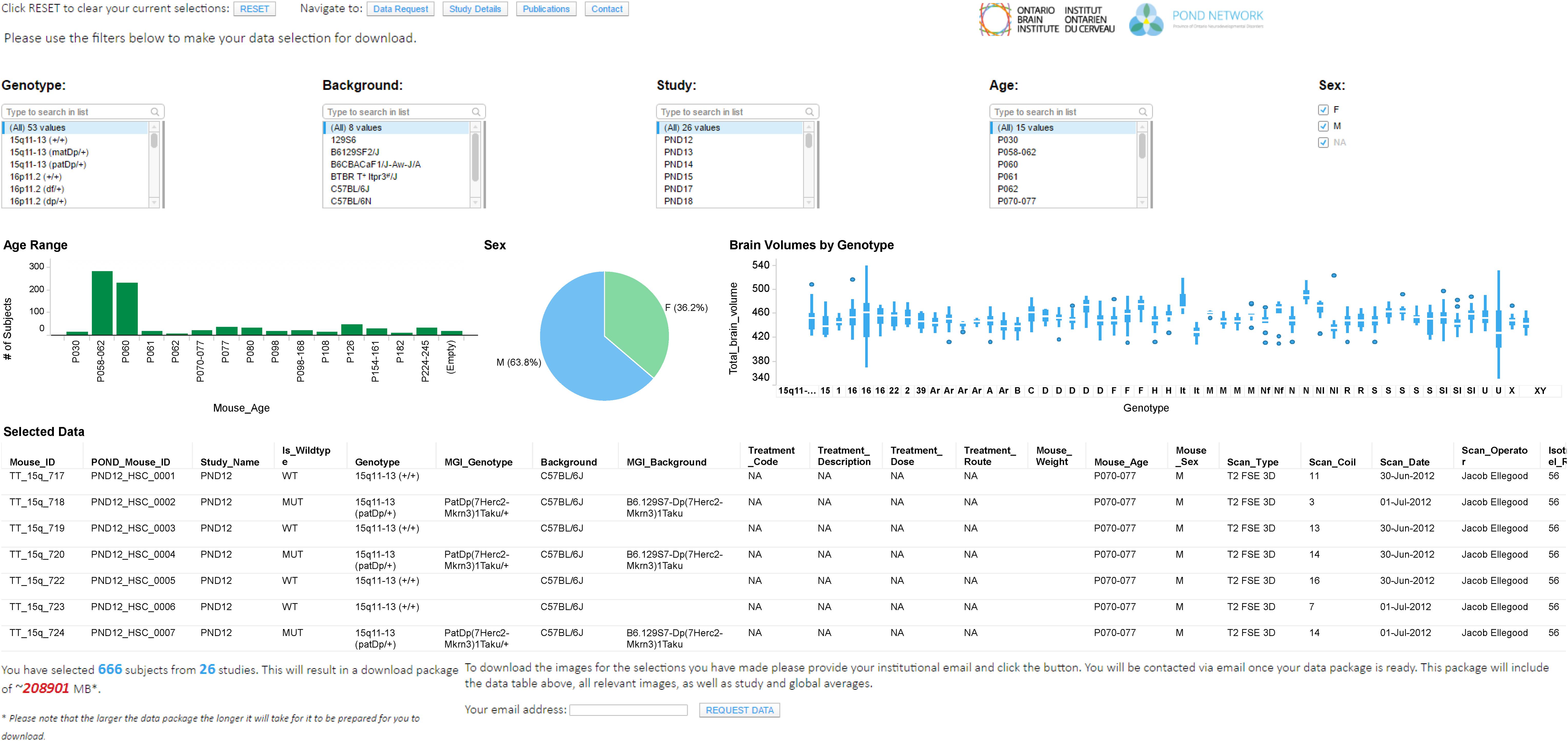1568x741 pixels.
Task: Go to Publications
Action: [x=546, y=9]
